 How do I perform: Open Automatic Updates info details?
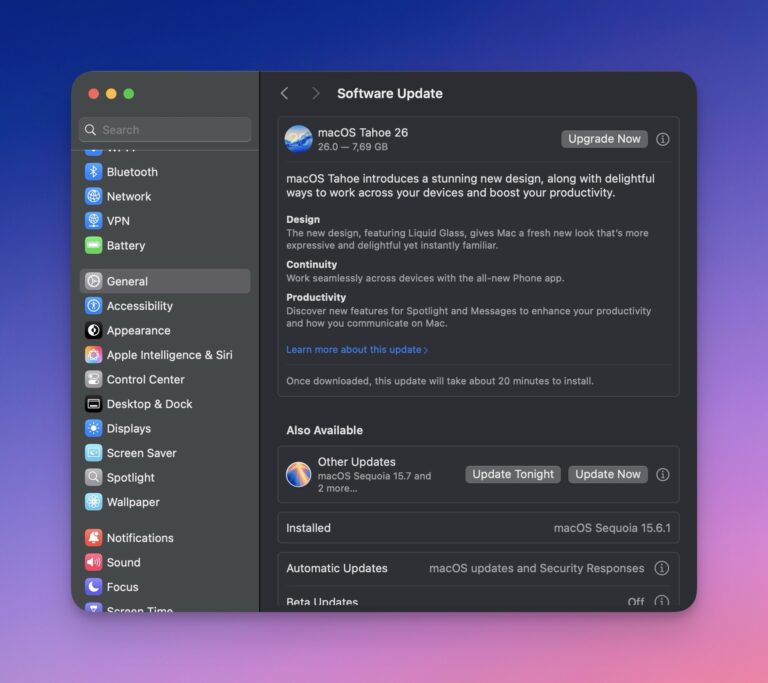tap(661, 568)
